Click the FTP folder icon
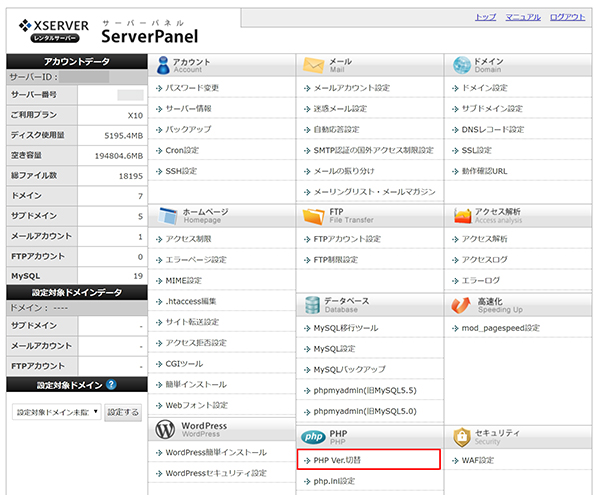600x495 pixels. [313, 216]
